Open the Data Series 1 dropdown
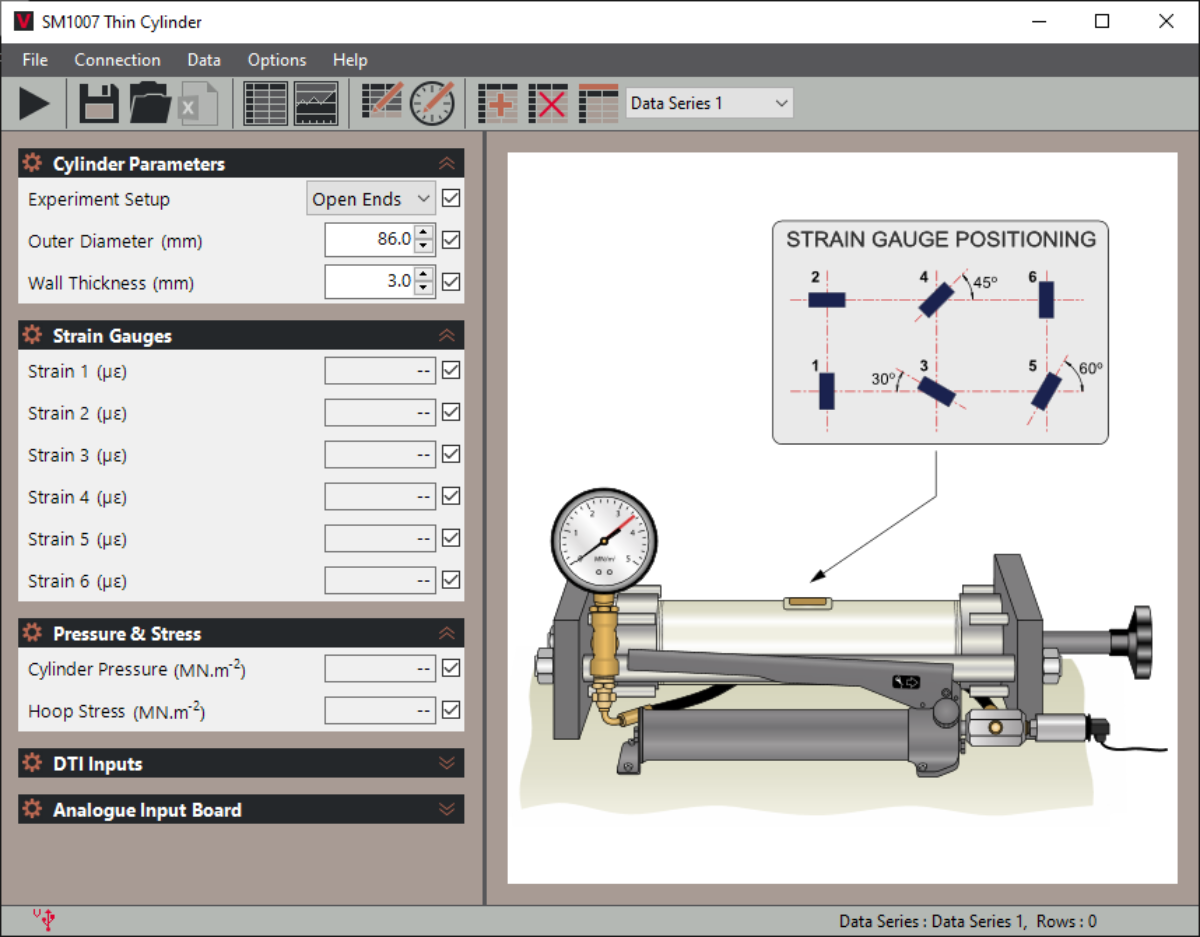 709,103
